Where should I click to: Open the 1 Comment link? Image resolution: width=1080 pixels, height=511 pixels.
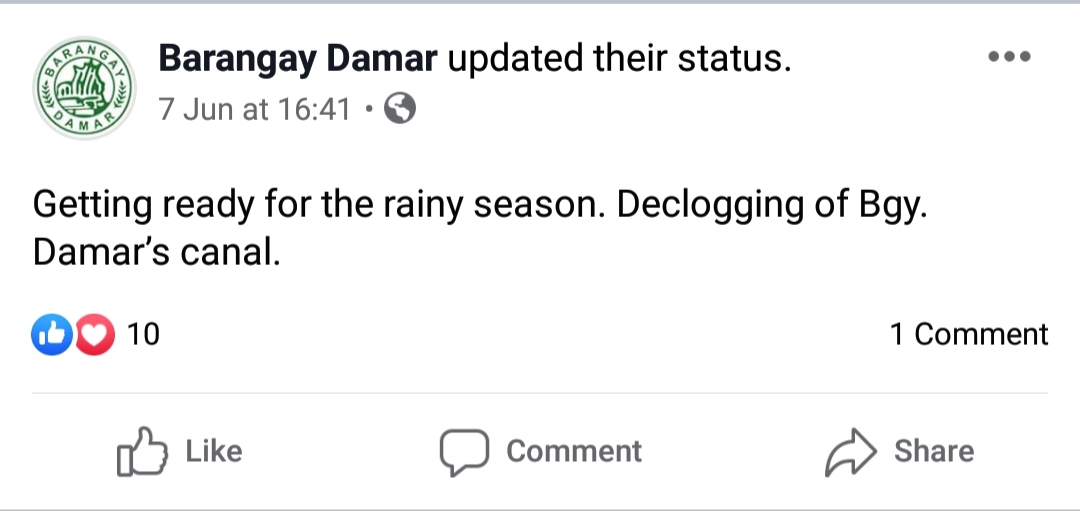tap(969, 334)
